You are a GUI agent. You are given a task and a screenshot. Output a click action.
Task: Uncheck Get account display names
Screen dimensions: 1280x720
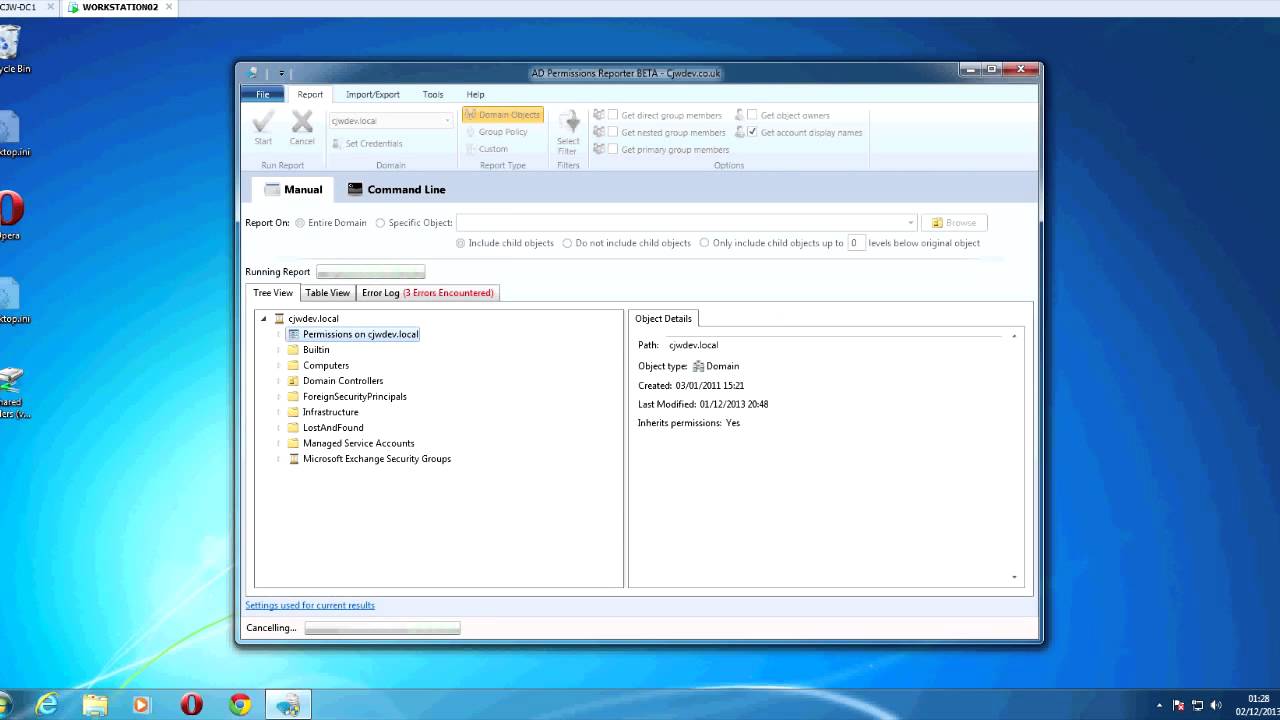click(752, 132)
